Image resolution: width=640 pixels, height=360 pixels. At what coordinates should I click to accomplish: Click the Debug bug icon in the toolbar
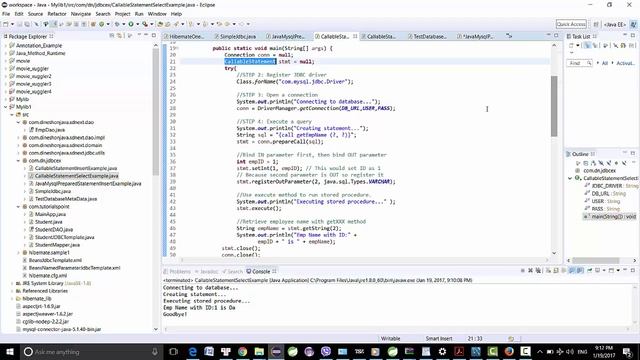pyautogui.click(x=117, y=24)
